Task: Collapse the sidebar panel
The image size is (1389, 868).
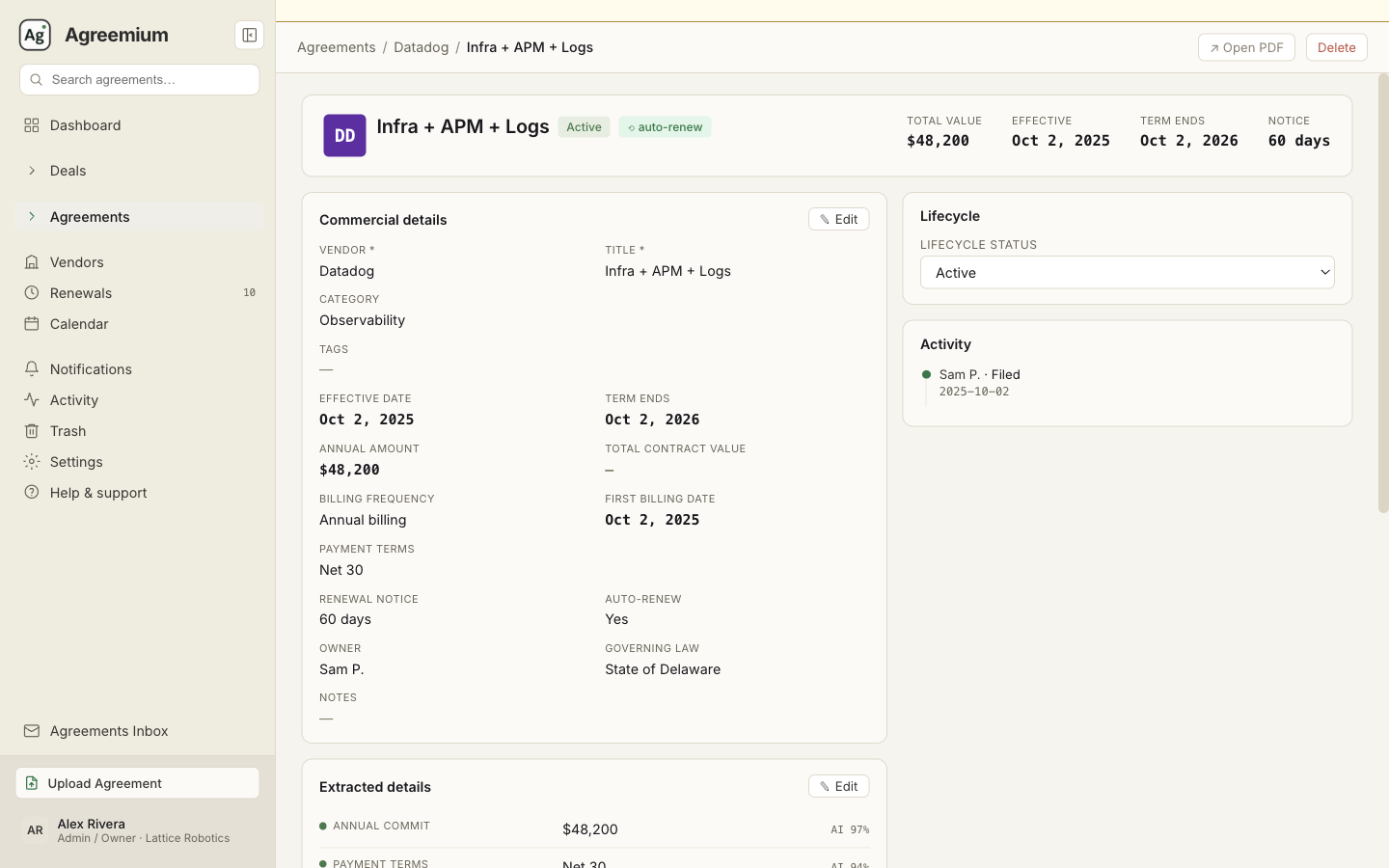Action: tap(249, 36)
